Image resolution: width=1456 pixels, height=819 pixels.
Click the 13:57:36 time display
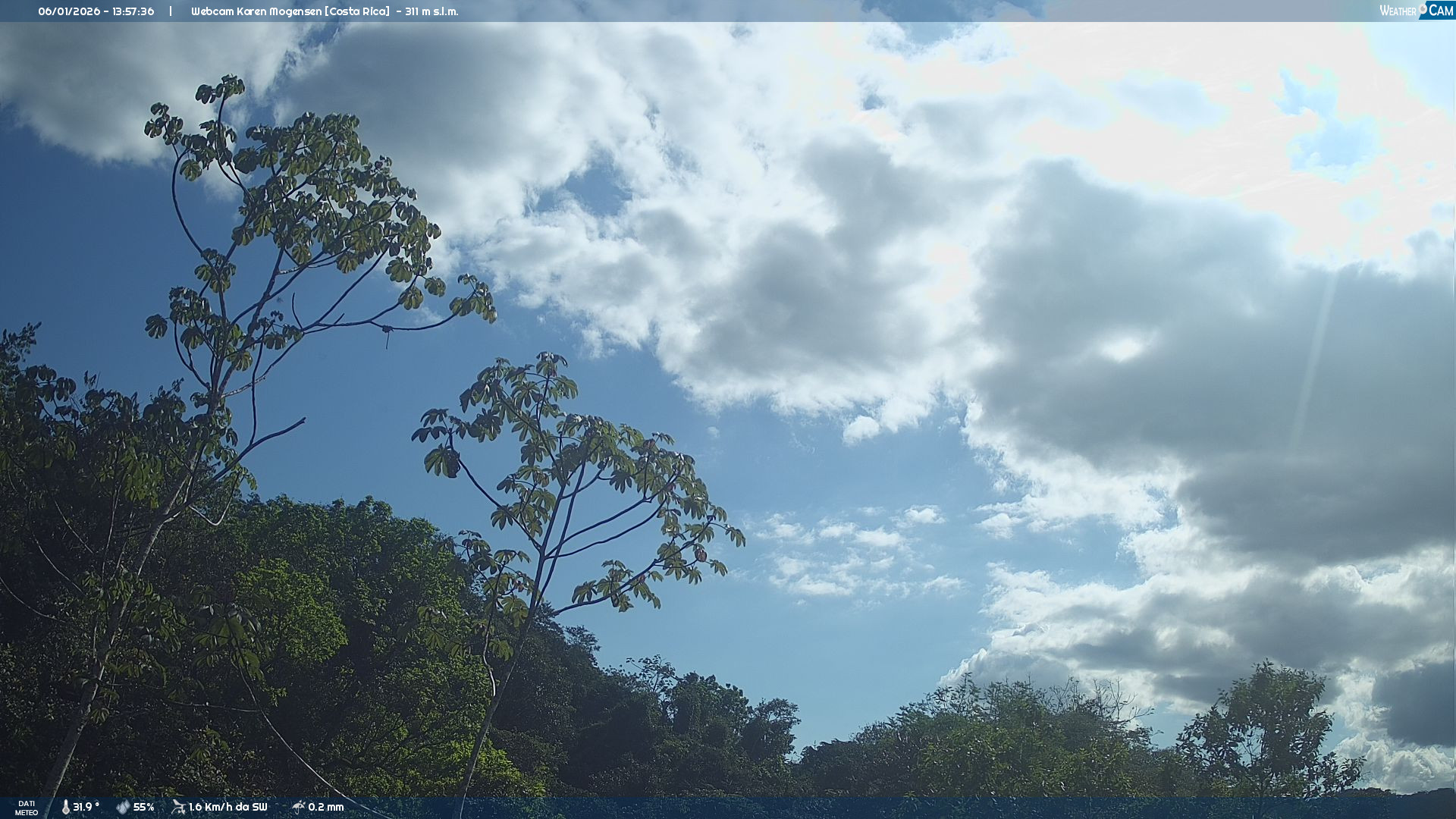click(x=133, y=11)
